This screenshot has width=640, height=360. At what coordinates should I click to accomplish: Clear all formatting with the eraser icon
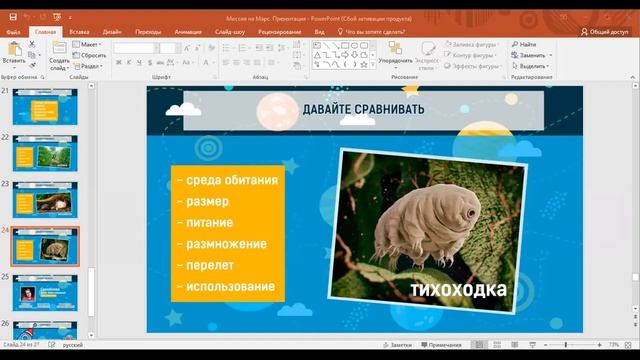point(211,48)
